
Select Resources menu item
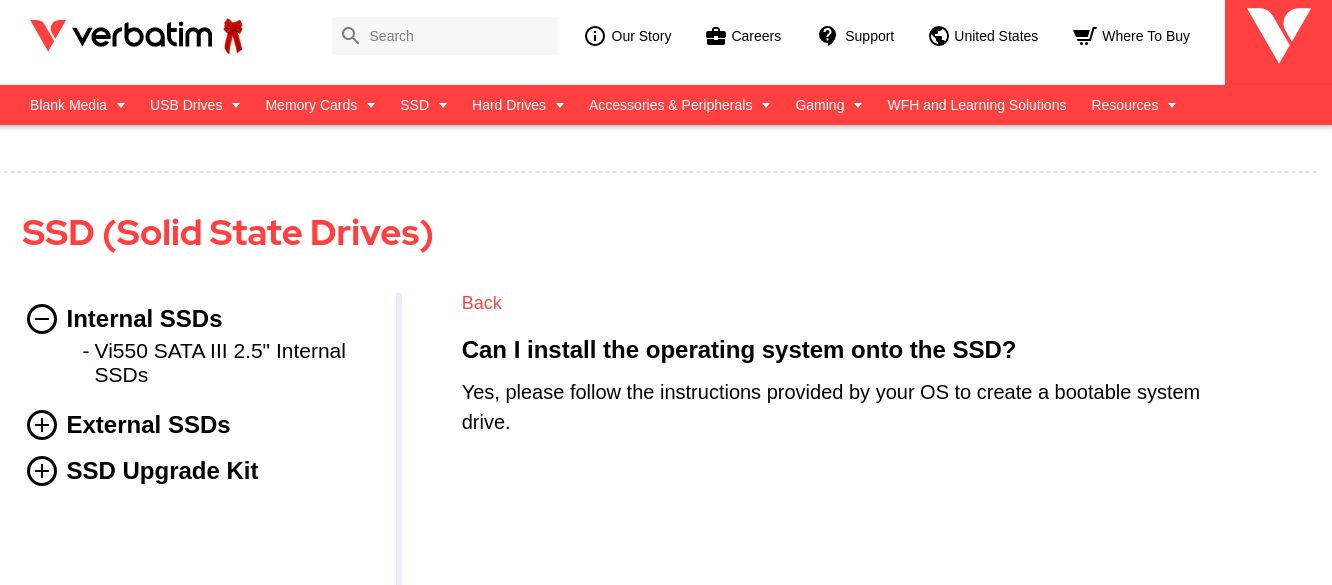[1124, 105]
